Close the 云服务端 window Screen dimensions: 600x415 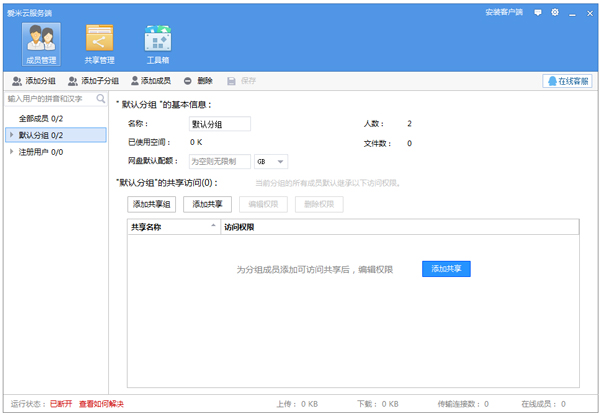click(x=590, y=13)
